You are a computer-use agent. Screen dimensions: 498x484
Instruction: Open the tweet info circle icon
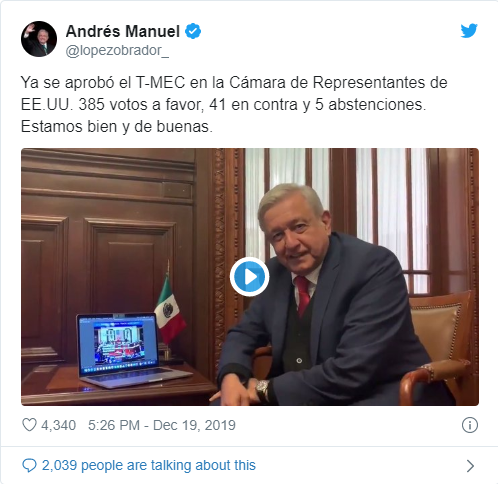pyautogui.click(x=470, y=425)
